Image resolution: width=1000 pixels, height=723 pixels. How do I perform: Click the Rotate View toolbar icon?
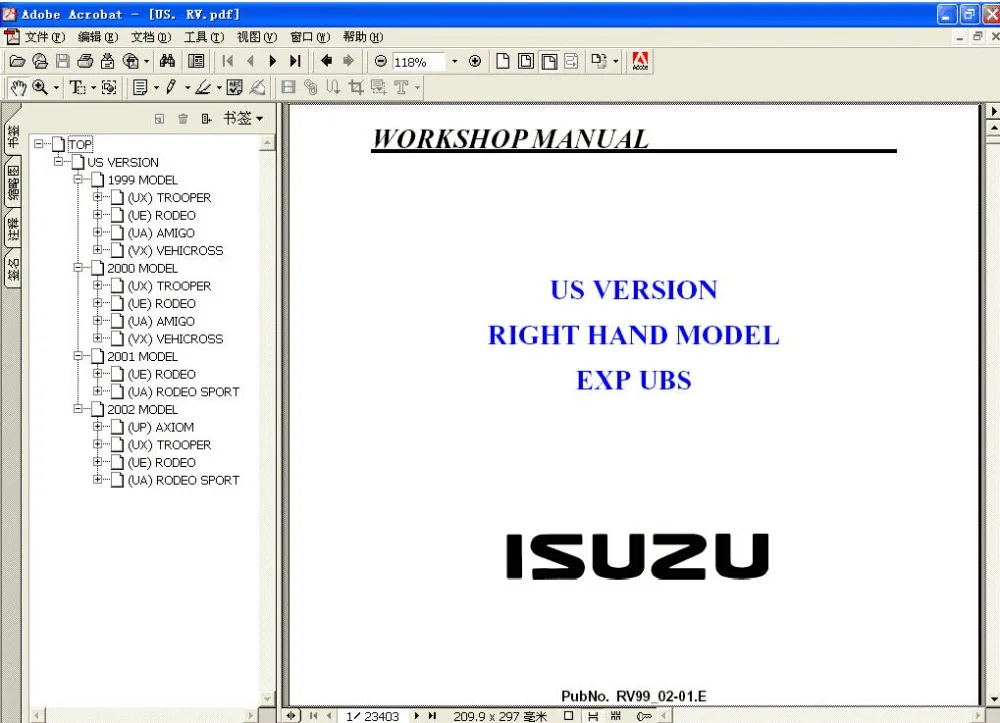click(598, 61)
